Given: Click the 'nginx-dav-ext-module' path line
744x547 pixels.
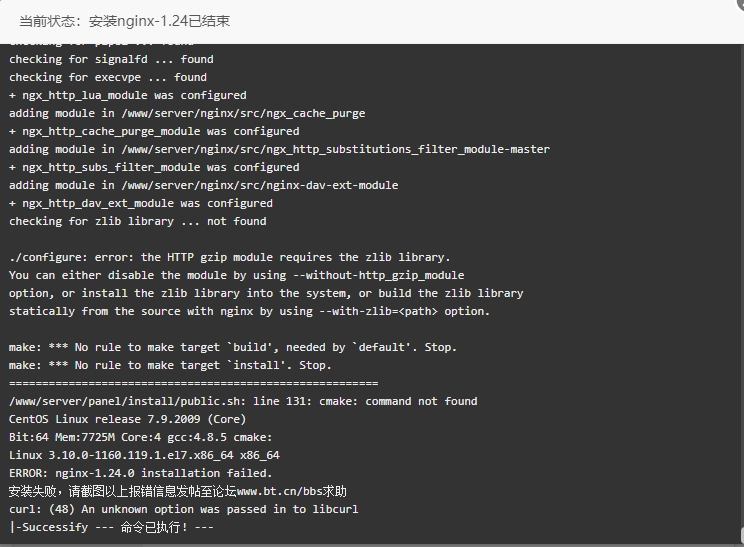Looking at the screenshot, I should pyautogui.click(x=204, y=185).
